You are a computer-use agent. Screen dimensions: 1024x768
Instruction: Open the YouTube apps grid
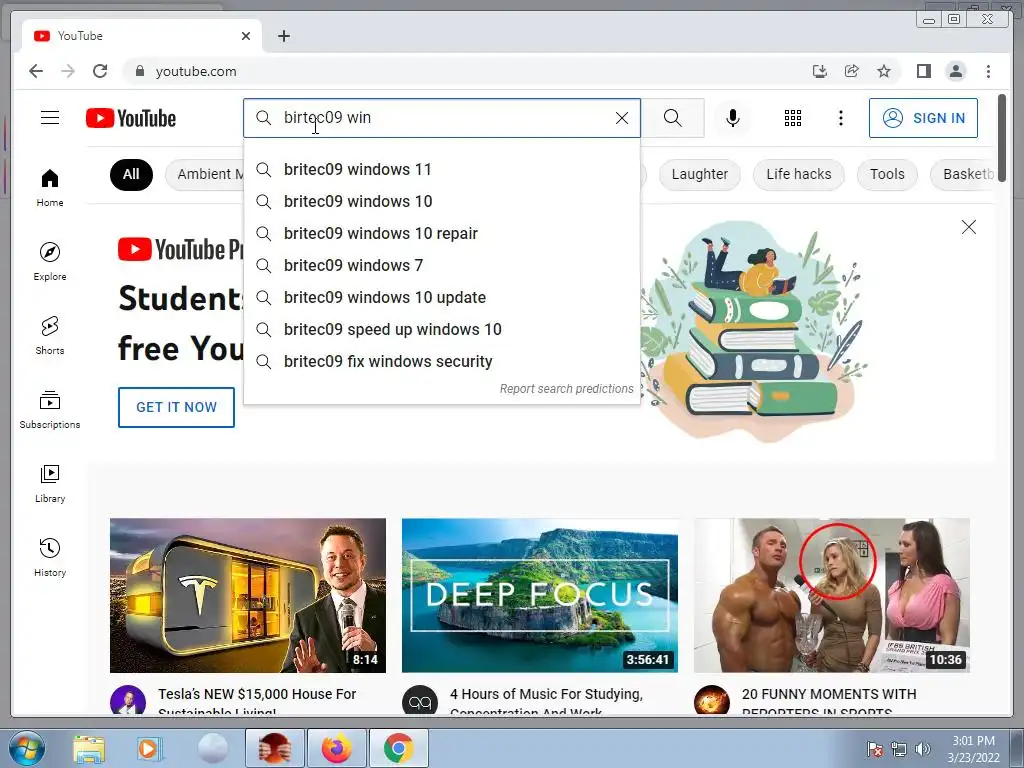click(793, 118)
